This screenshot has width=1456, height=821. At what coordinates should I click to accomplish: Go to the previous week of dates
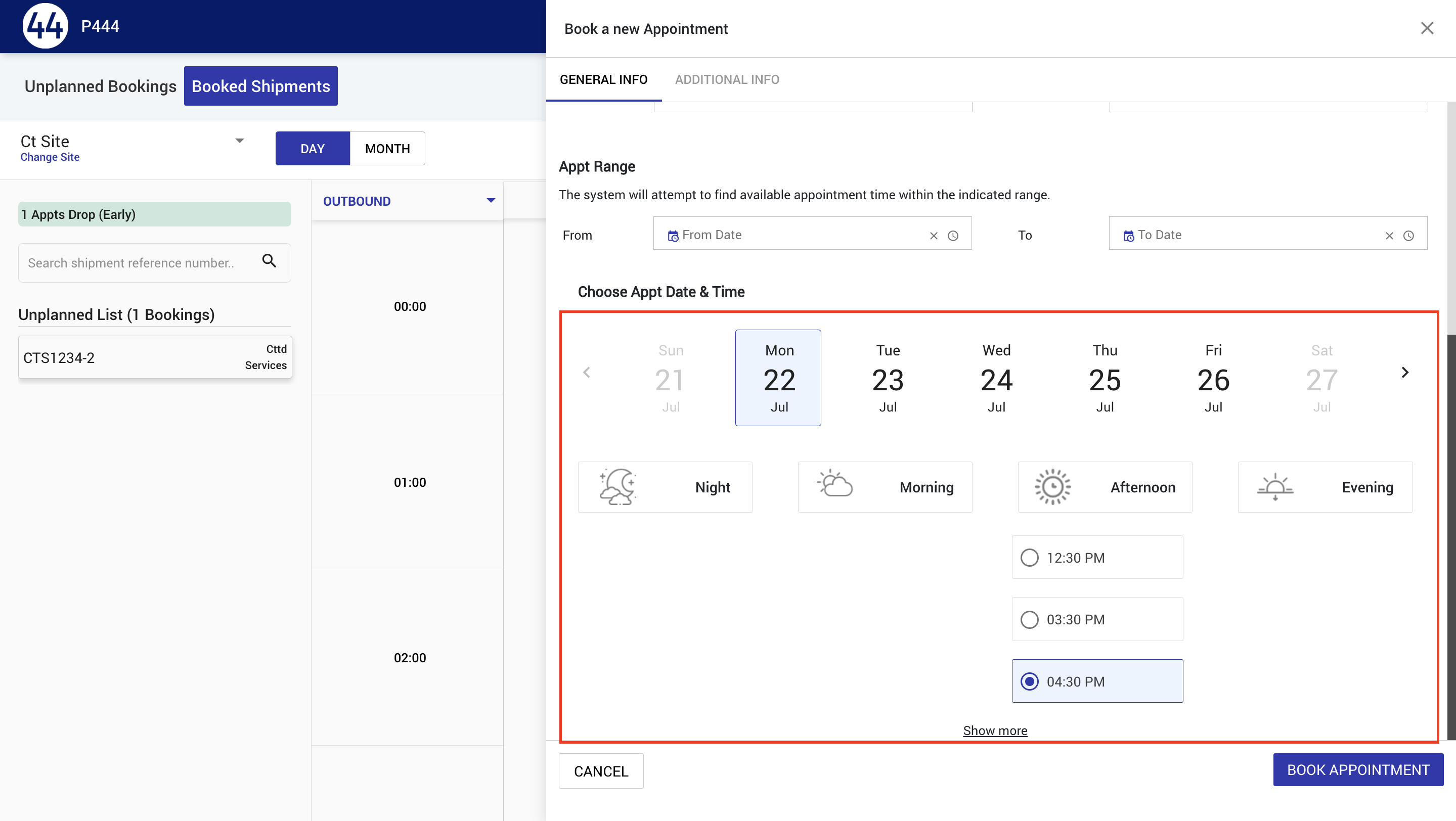[x=587, y=373]
